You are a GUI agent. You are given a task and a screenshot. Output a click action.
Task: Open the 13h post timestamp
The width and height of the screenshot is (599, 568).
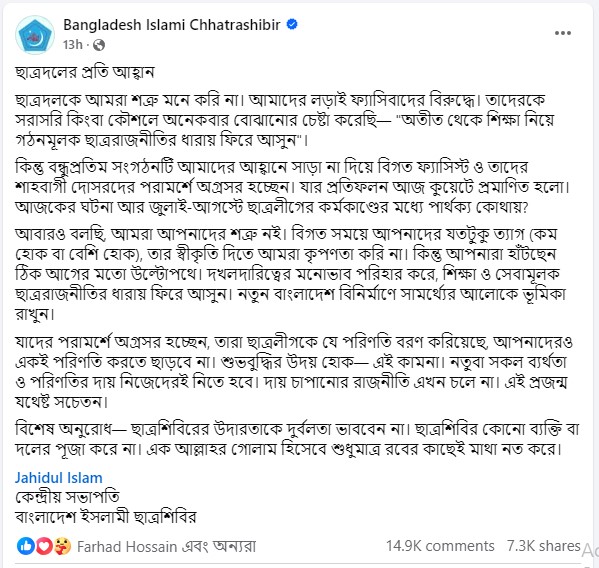tap(73, 45)
